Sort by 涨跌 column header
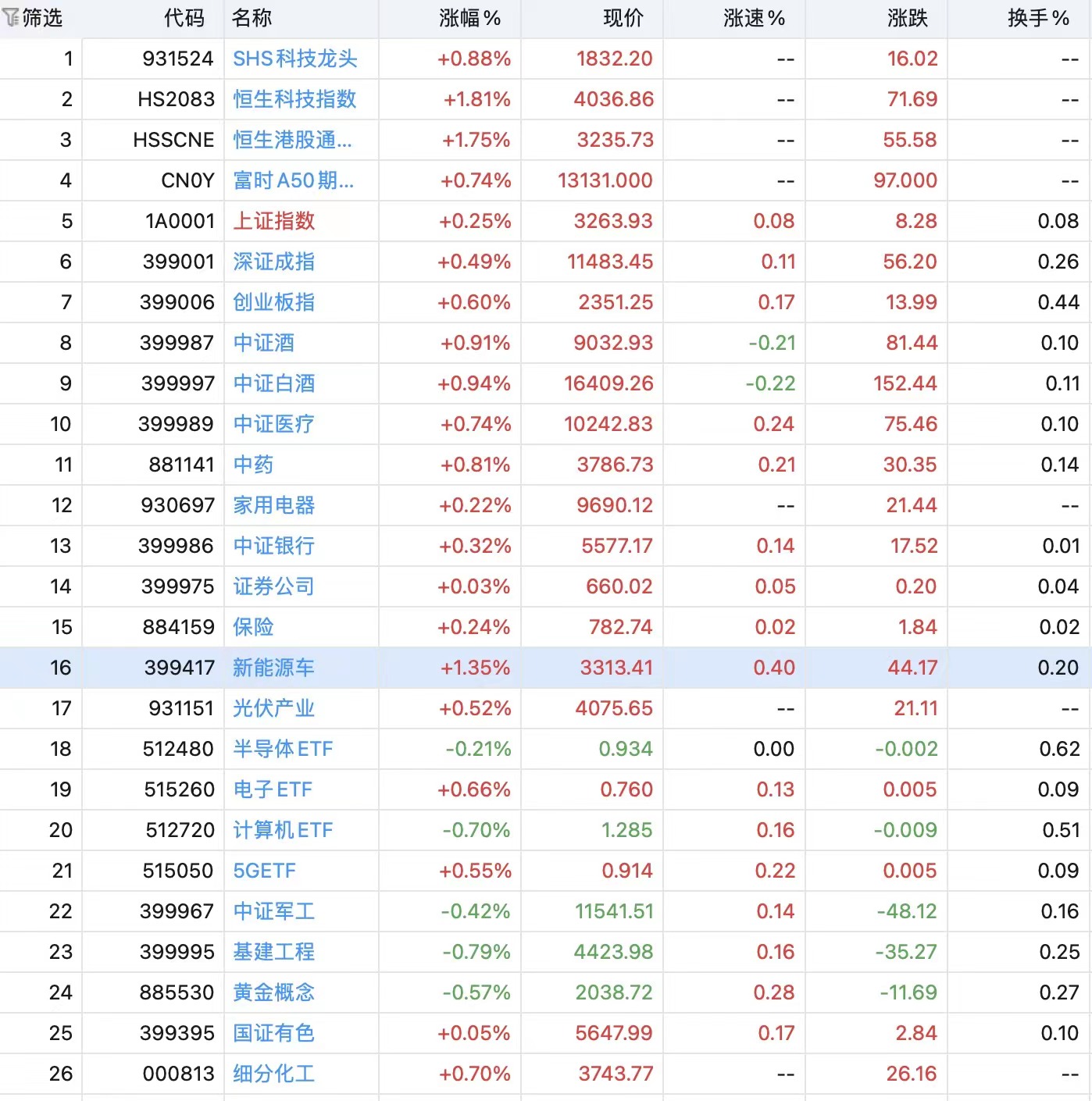Viewport: 1092px width, 1101px height. [x=908, y=18]
